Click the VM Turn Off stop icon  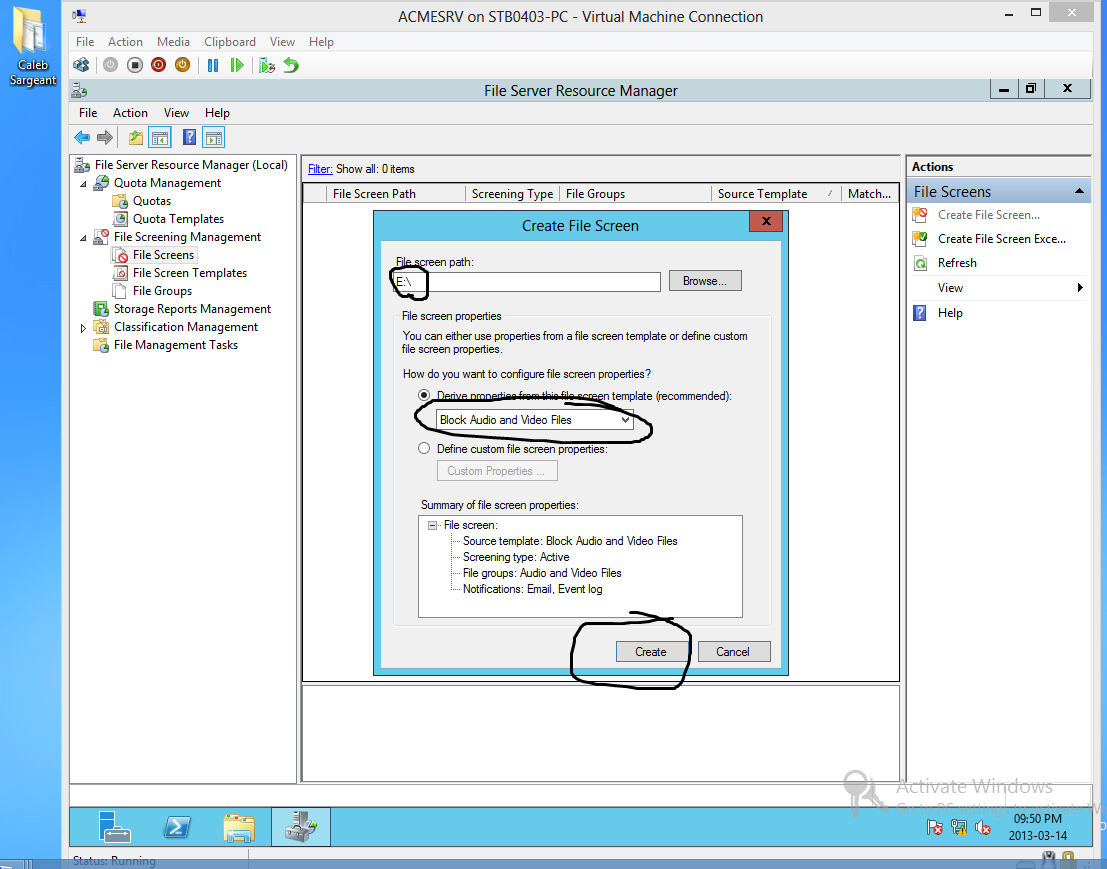point(135,66)
